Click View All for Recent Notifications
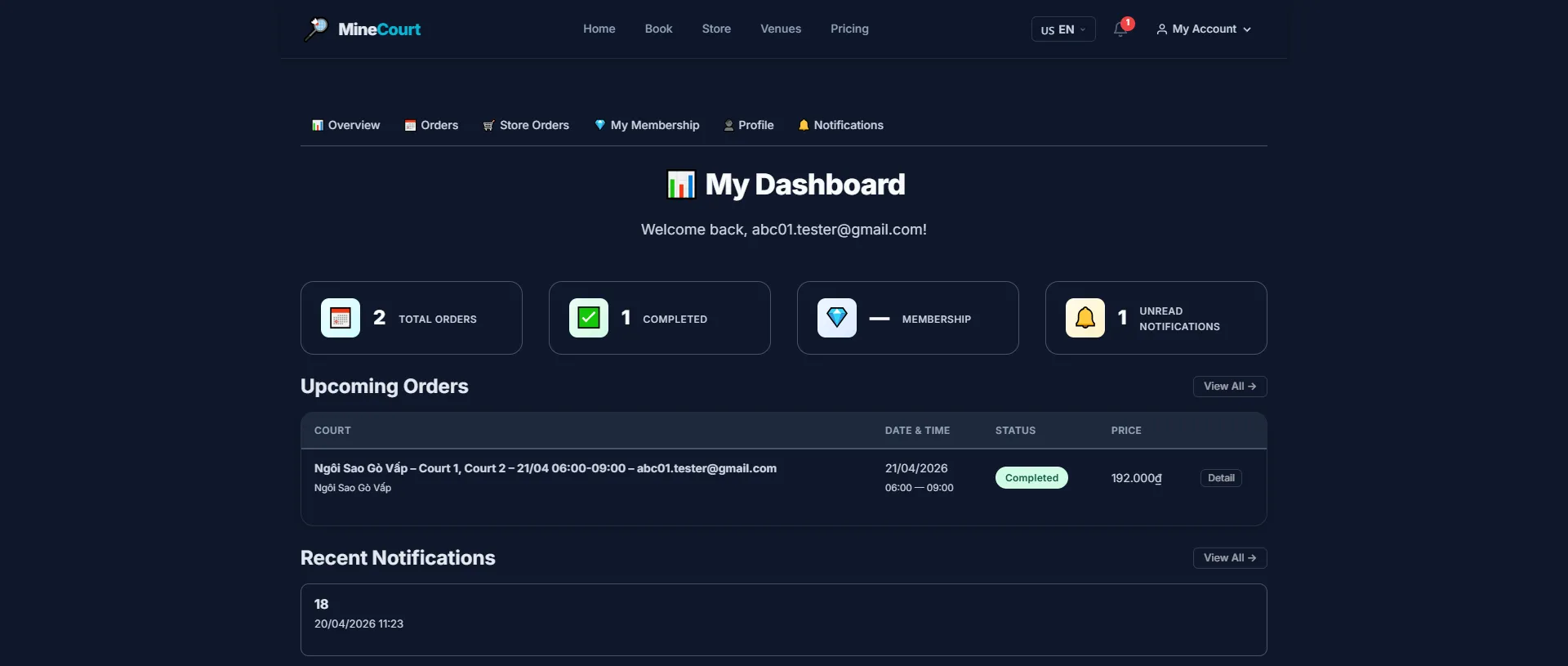Viewport: 1568px width, 666px height. [x=1230, y=558]
